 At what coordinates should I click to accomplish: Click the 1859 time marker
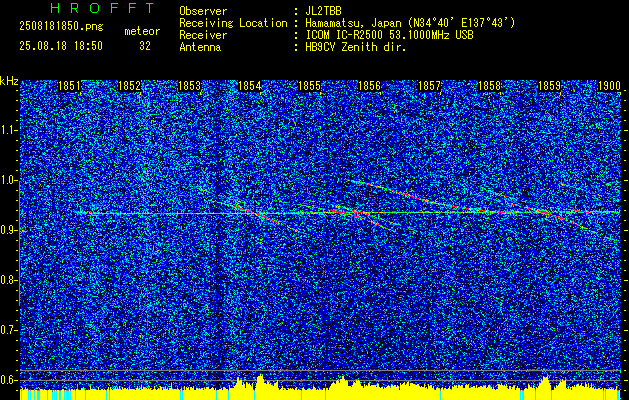click(x=549, y=86)
